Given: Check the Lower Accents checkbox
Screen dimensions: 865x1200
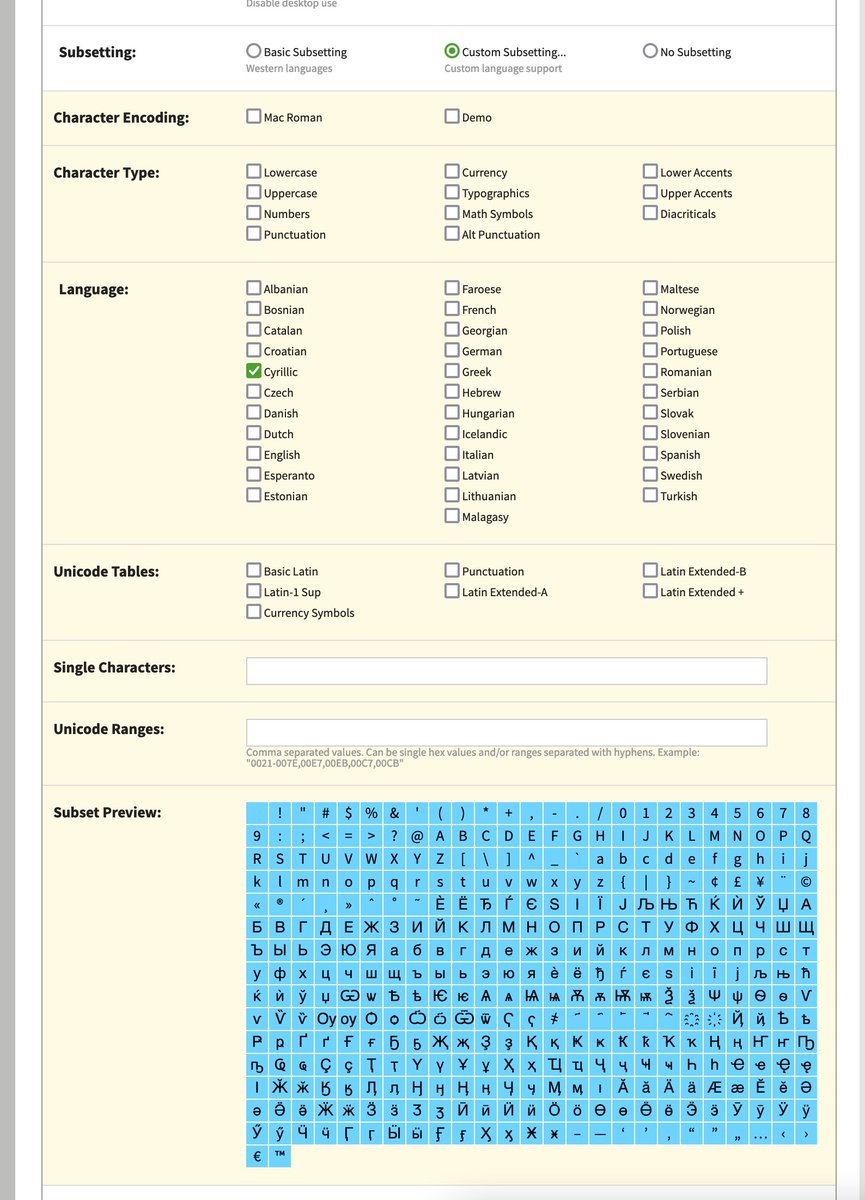Looking at the screenshot, I should (651, 171).
